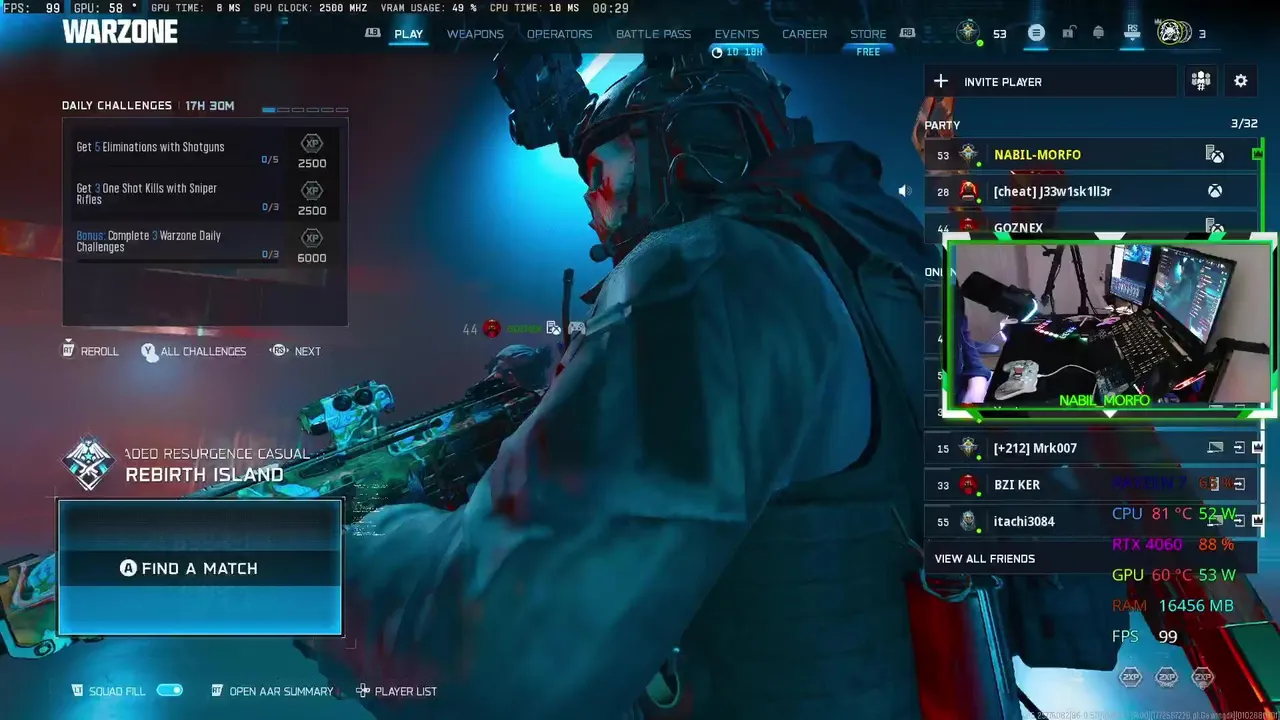Click REROLL challenge
The height and width of the screenshot is (720, 1280).
point(90,351)
